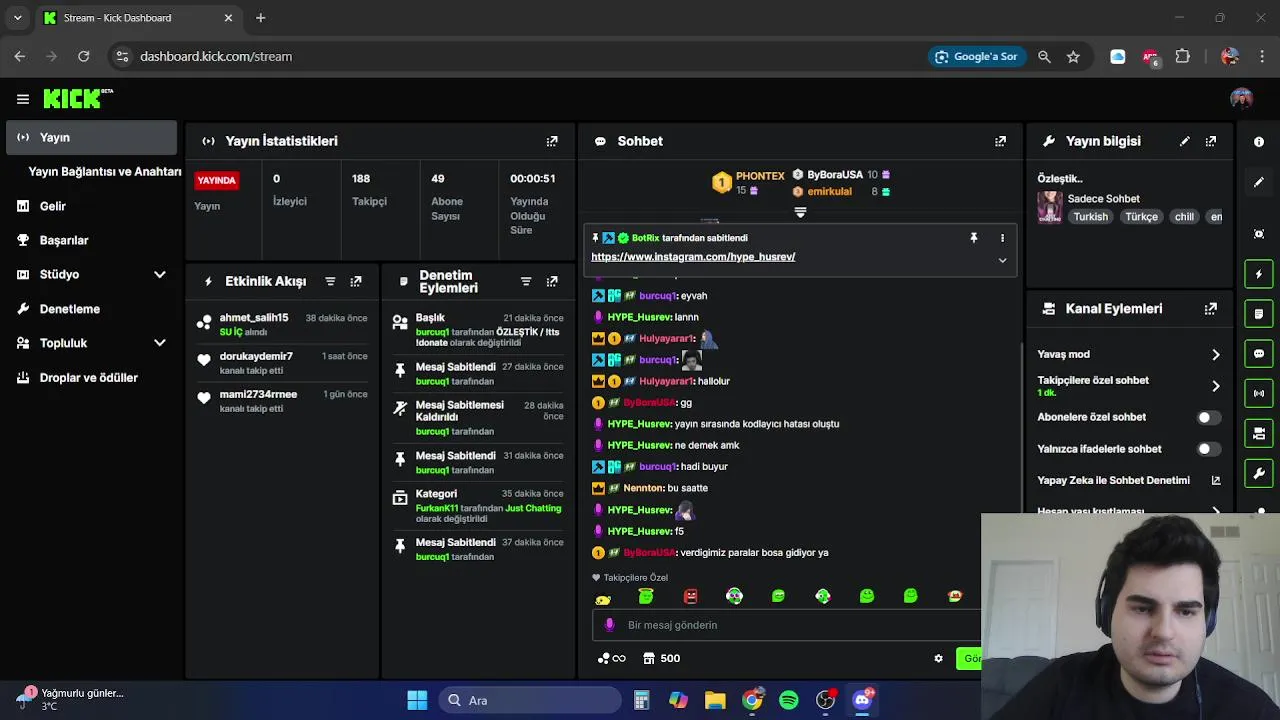Edit stream info with the pencil icon
The image size is (1280, 720).
[x=1185, y=141]
